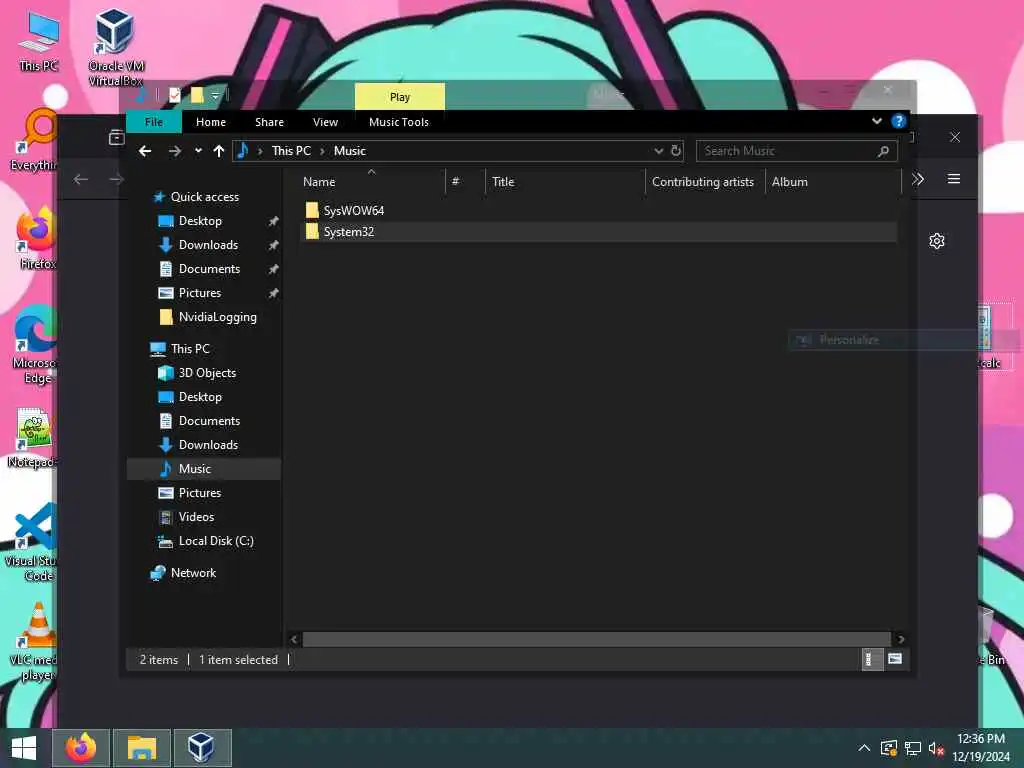Open Local Disk (C:) in sidebar

click(216, 541)
